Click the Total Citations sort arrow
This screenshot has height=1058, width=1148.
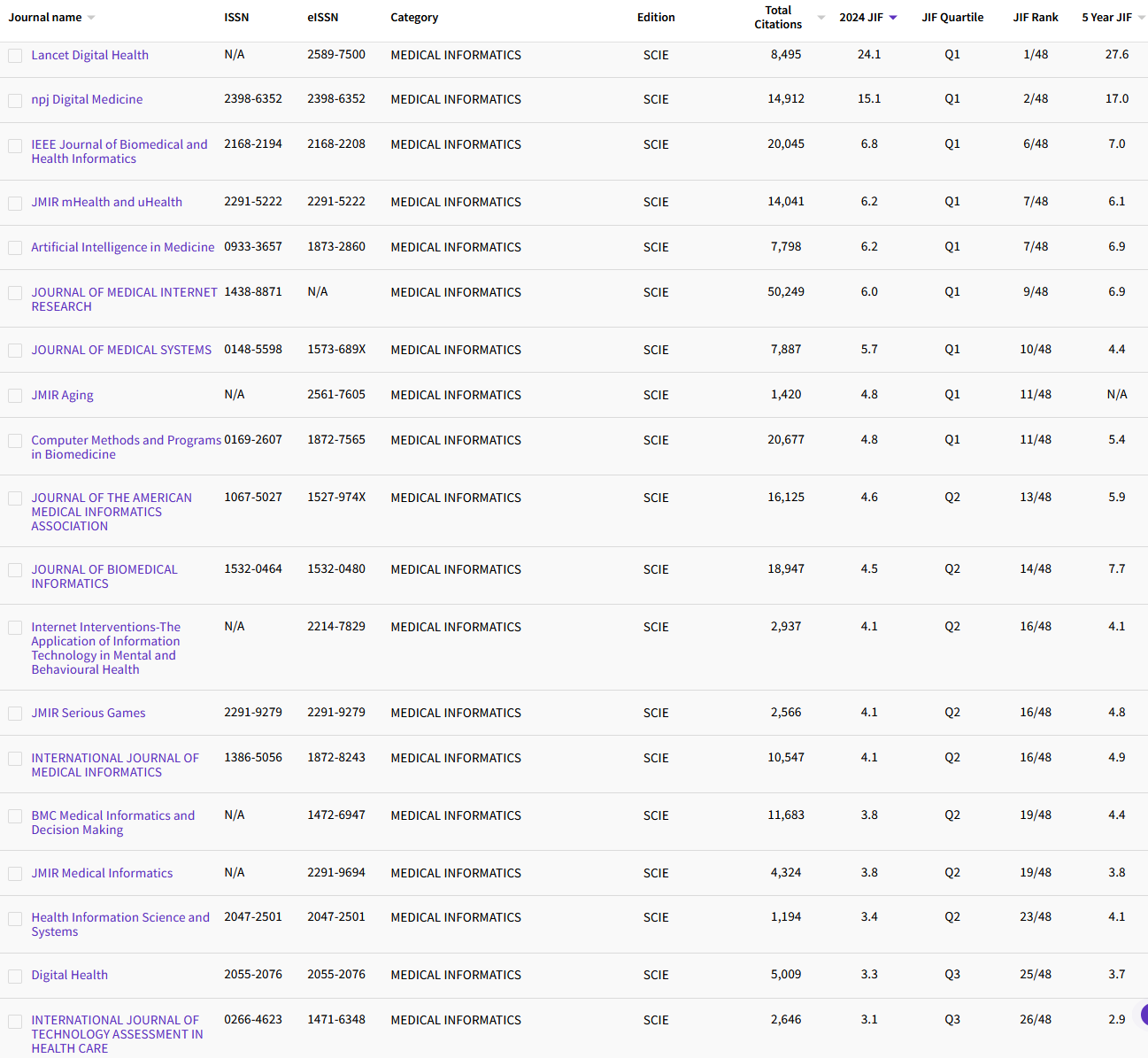(821, 16)
